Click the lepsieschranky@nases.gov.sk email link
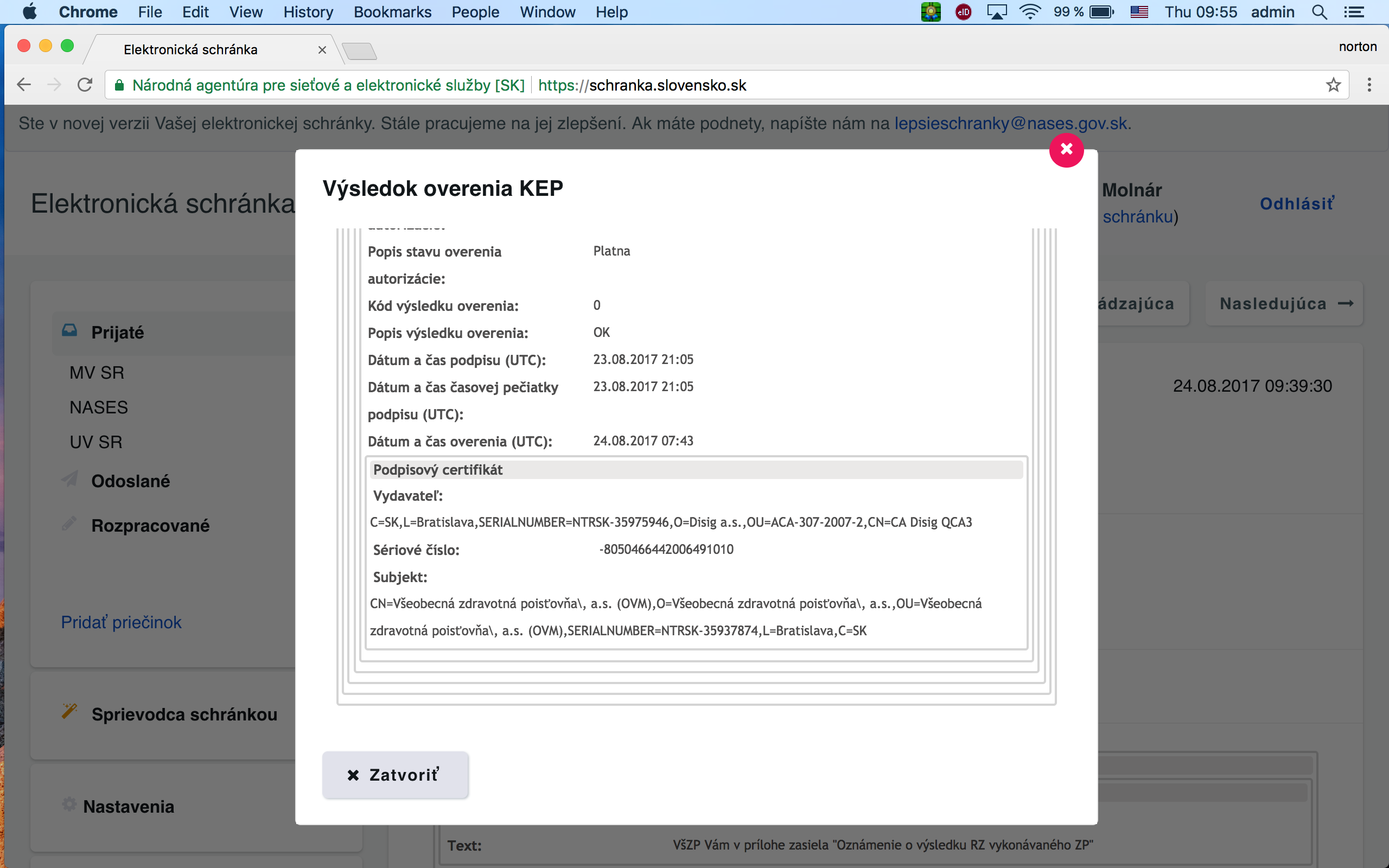The width and height of the screenshot is (1389, 868). click(1011, 124)
